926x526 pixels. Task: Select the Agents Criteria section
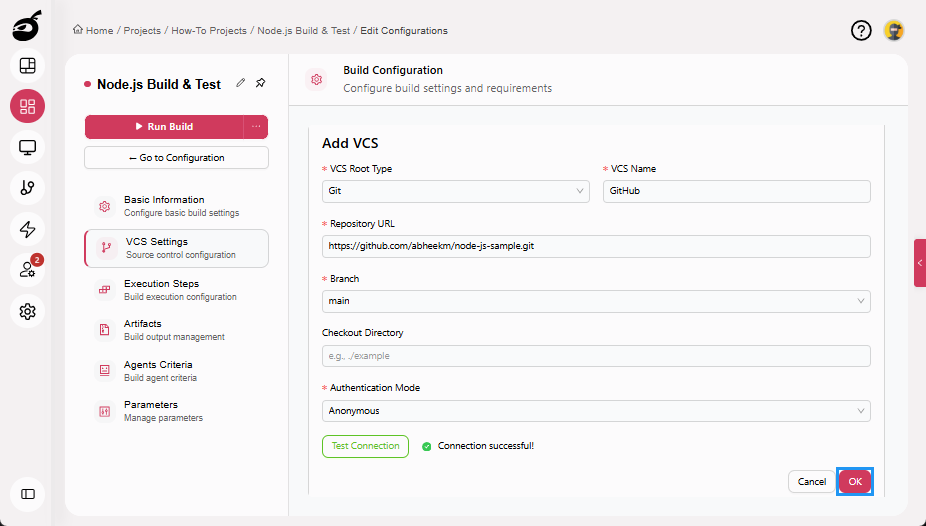[176, 371]
